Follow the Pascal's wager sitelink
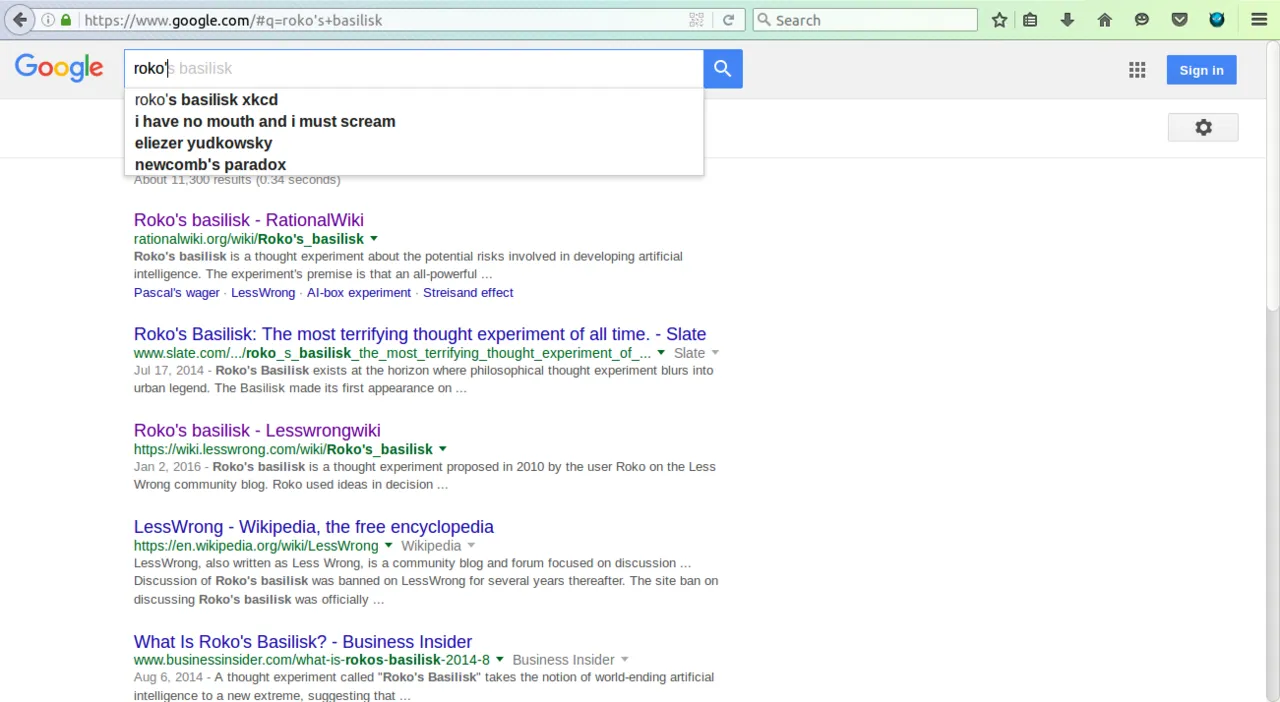1280x702 pixels. click(177, 293)
